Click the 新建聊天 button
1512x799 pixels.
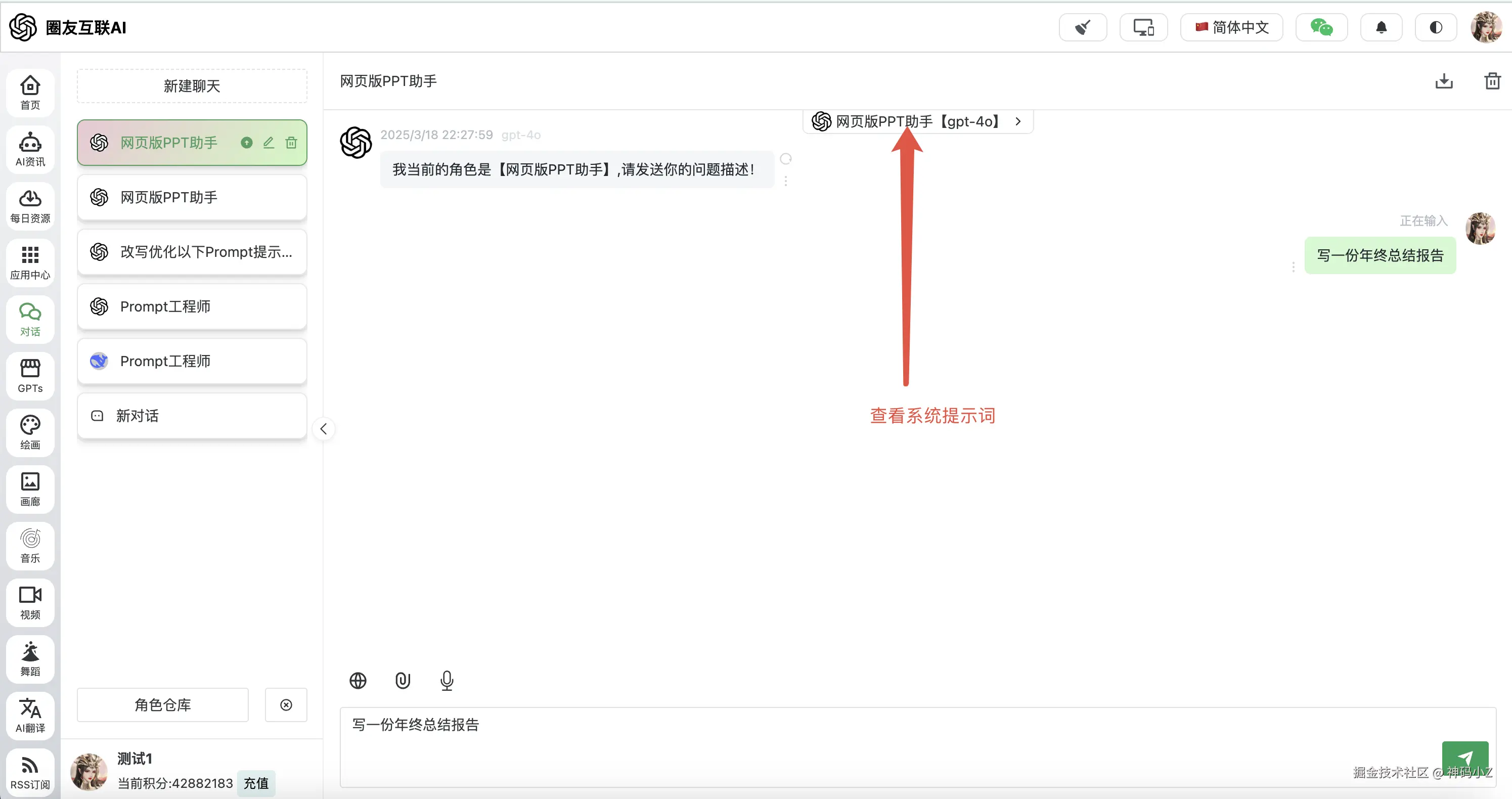(x=192, y=86)
